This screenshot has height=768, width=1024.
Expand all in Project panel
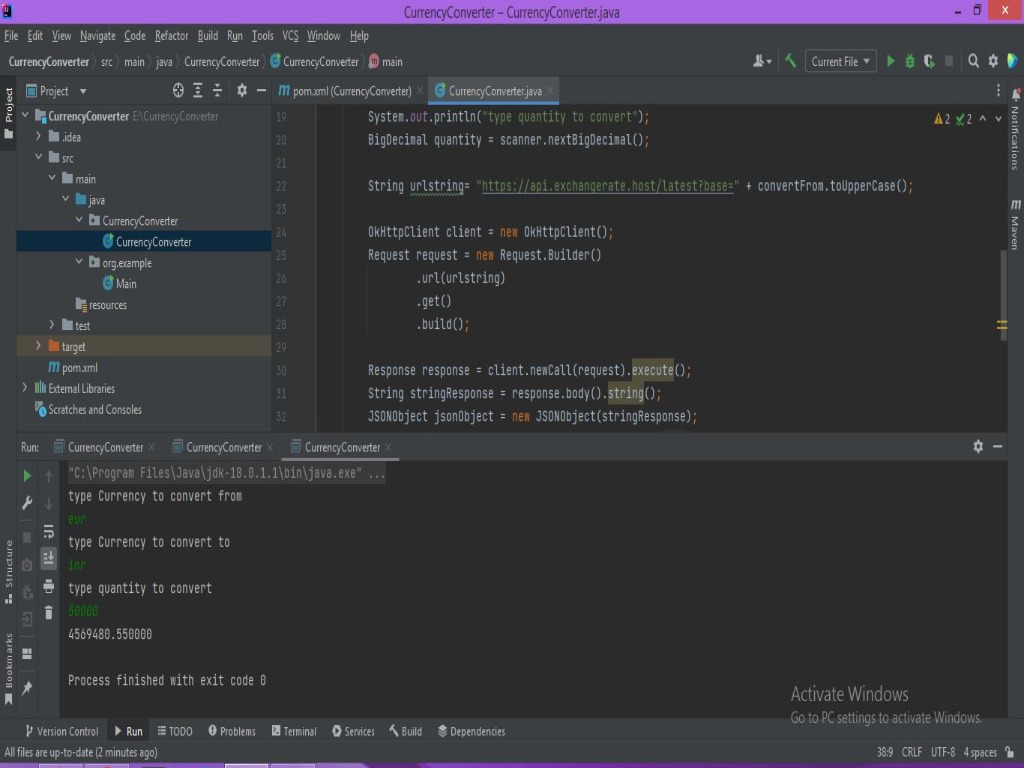point(197,91)
